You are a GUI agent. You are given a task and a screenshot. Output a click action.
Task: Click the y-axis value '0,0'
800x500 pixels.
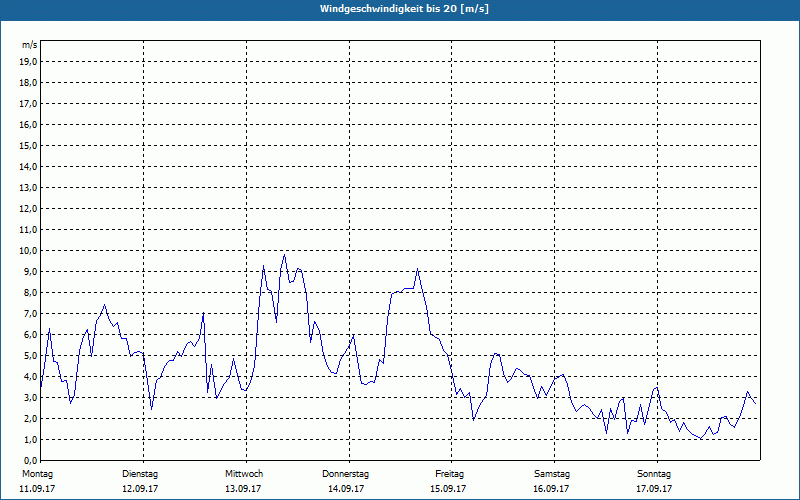pyautogui.click(x=30, y=461)
